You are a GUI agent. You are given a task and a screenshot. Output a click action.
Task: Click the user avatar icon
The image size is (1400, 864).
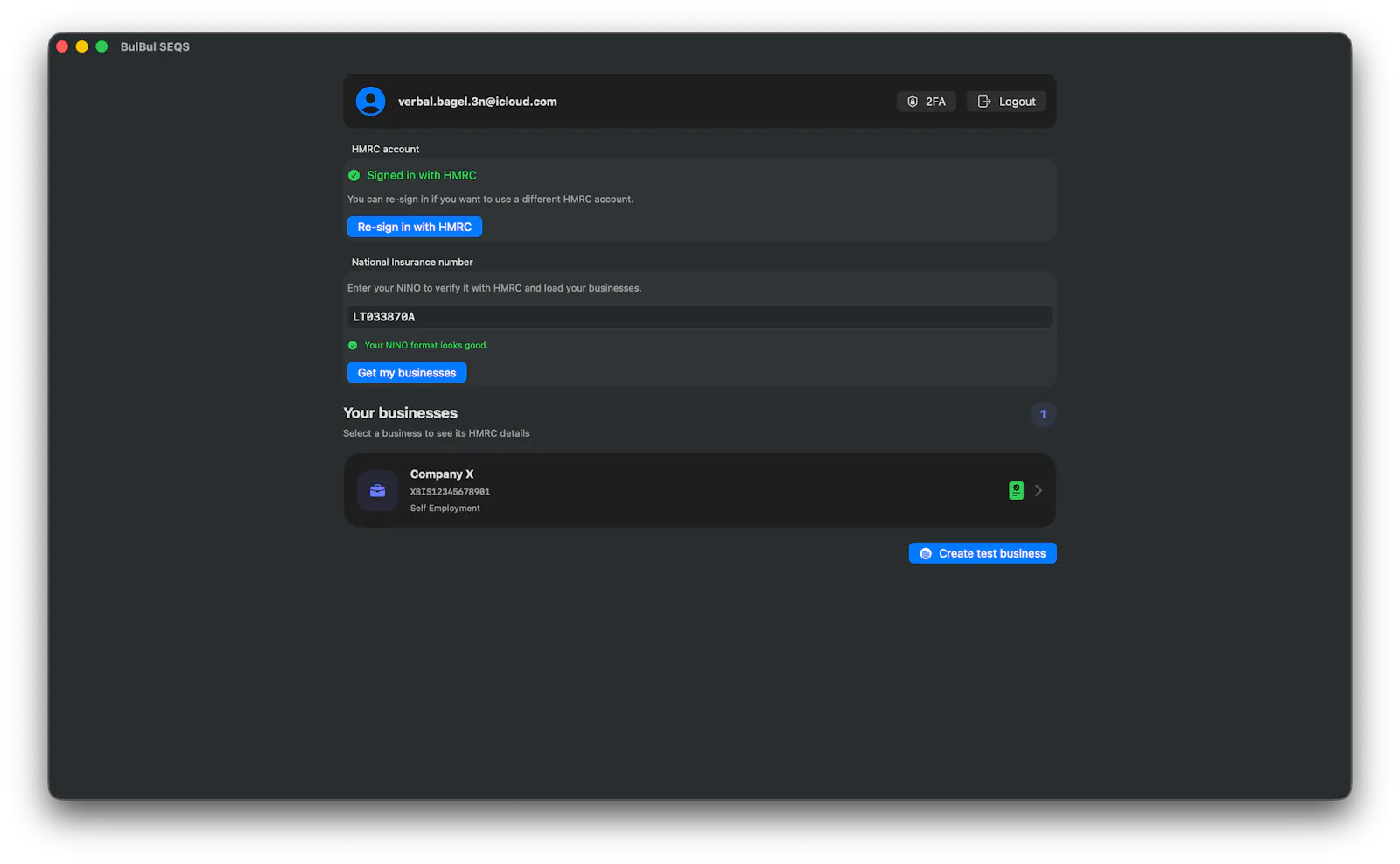370,102
